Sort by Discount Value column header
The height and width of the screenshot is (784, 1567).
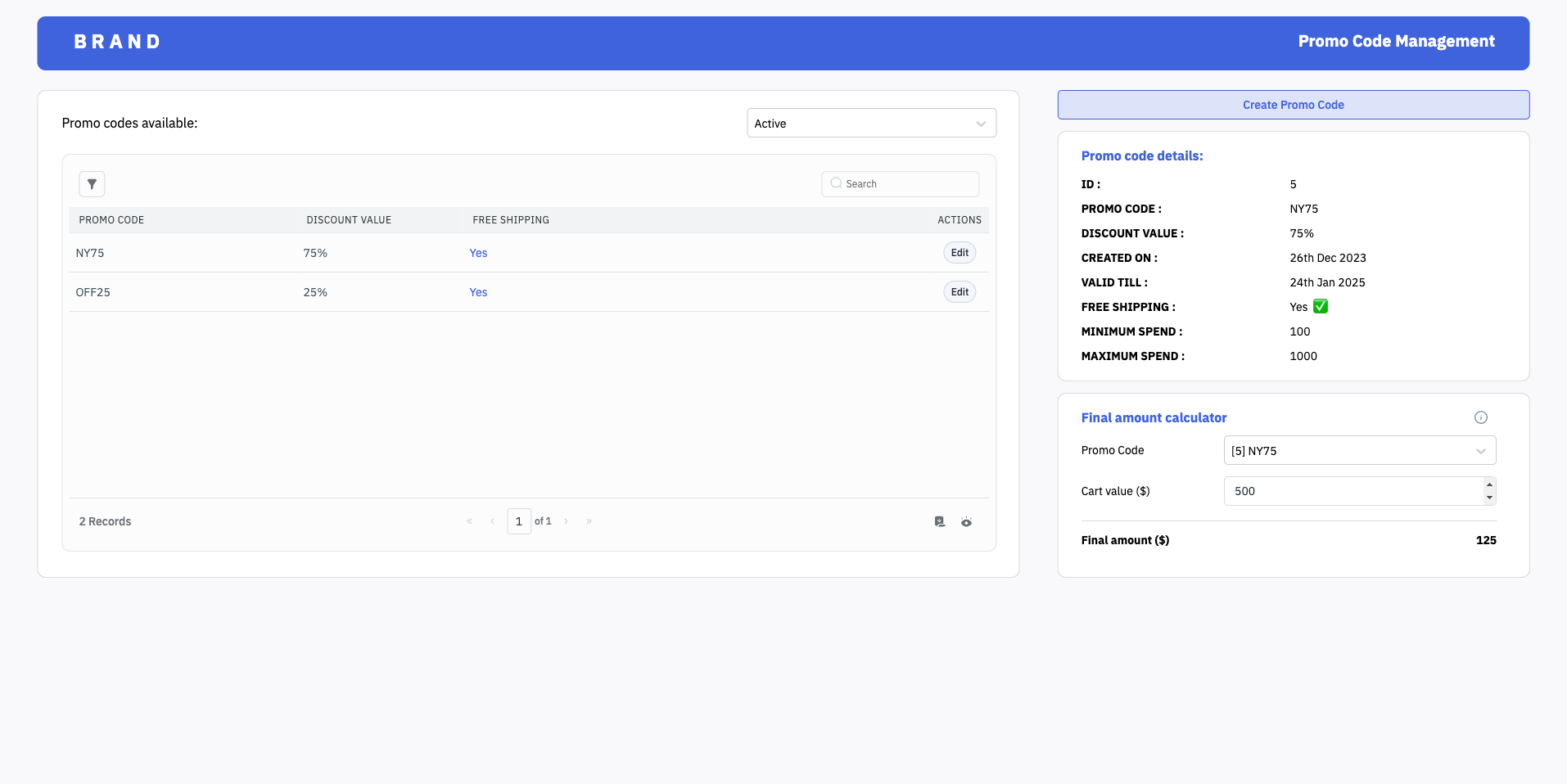pos(349,220)
